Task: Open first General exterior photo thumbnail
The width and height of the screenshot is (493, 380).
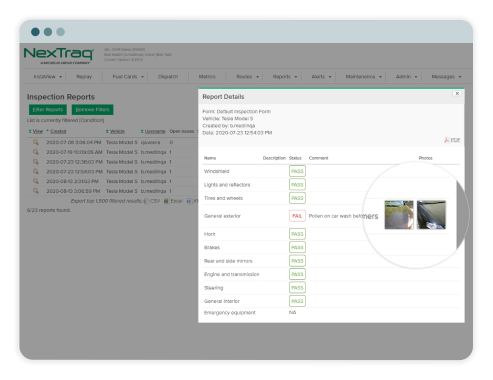Action: (x=399, y=215)
